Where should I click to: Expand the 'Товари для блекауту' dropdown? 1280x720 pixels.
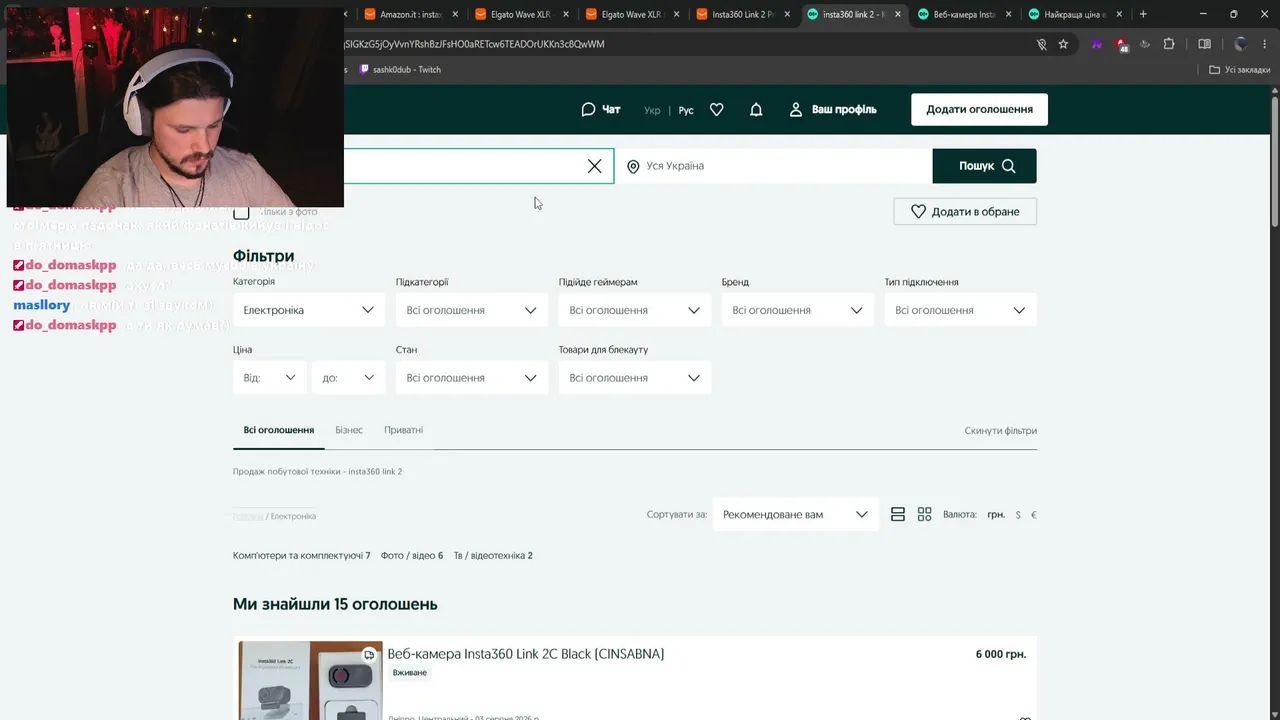tap(634, 378)
